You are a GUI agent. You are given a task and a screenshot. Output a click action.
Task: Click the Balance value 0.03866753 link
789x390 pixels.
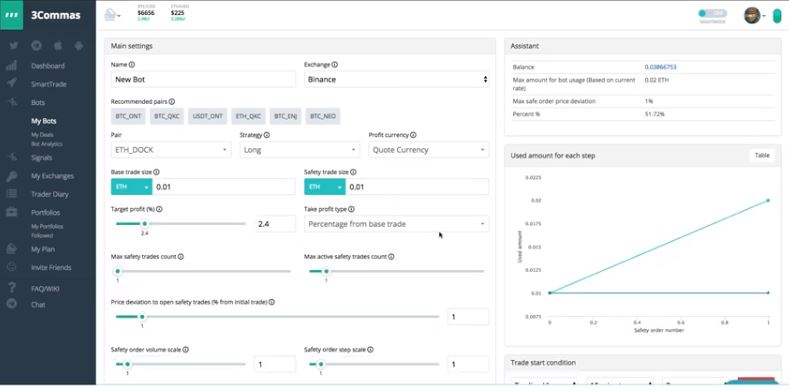point(660,67)
